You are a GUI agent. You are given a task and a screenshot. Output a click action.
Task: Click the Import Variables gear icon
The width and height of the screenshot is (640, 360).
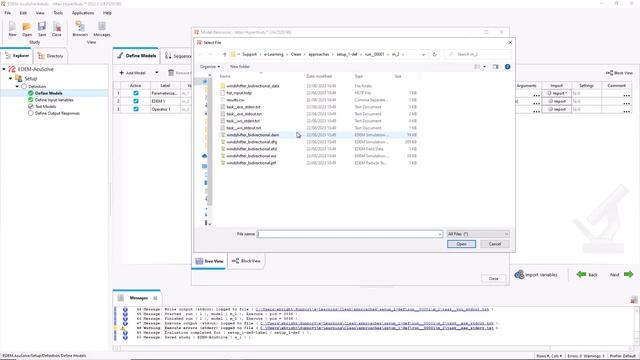click(519, 274)
